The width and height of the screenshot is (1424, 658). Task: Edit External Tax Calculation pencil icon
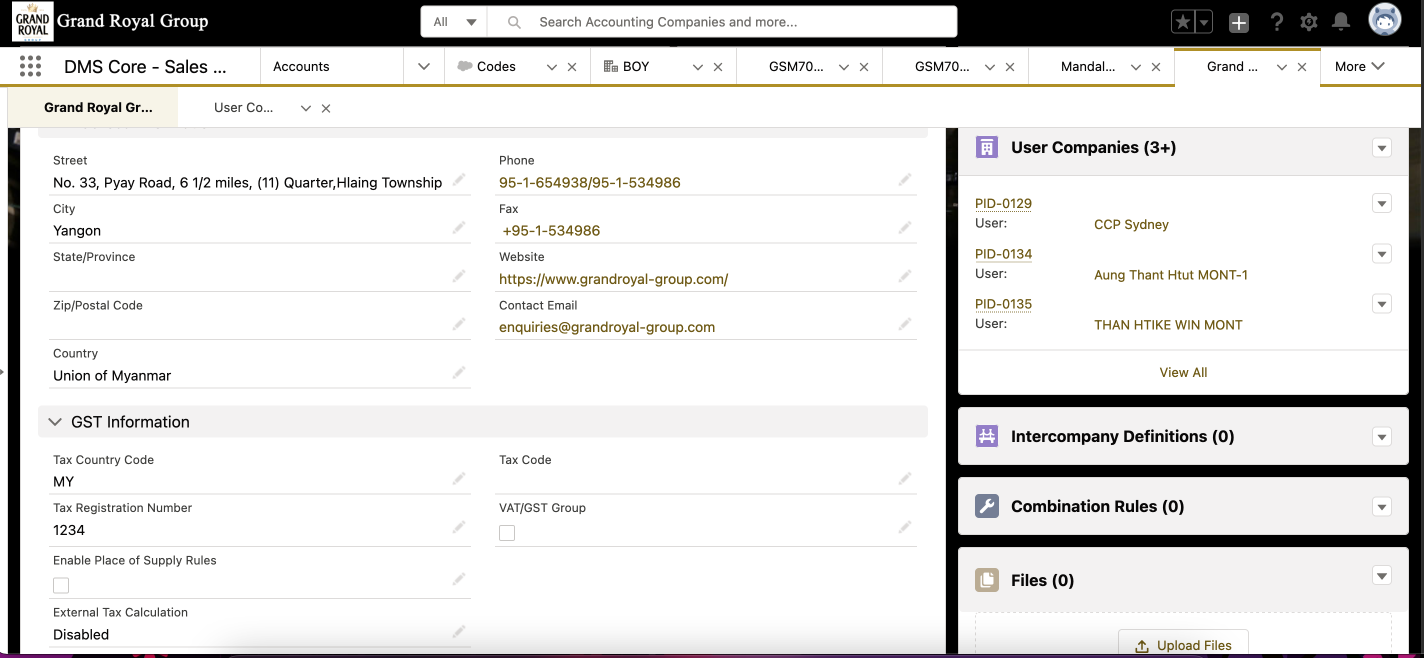pos(459,632)
